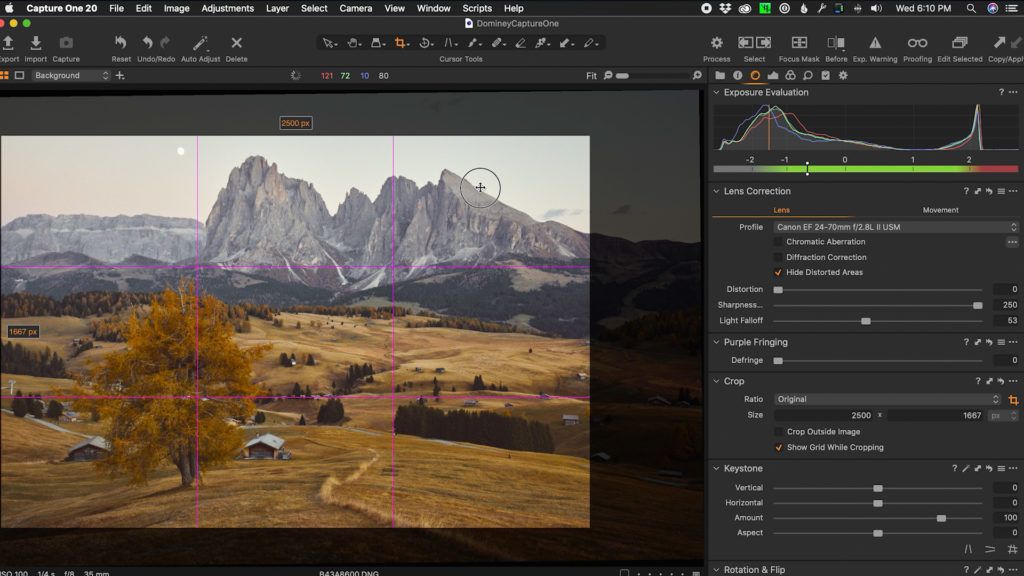The width and height of the screenshot is (1024, 576).
Task: Disable Hide Distorted Areas
Action: point(779,272)
